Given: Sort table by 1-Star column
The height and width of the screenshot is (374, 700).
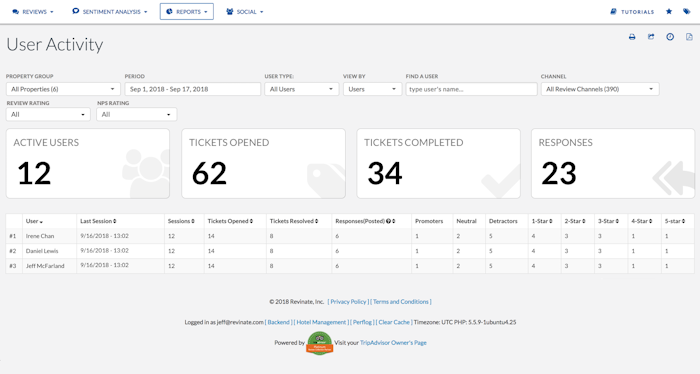Looking at the screenshot, I should point(542,221).
